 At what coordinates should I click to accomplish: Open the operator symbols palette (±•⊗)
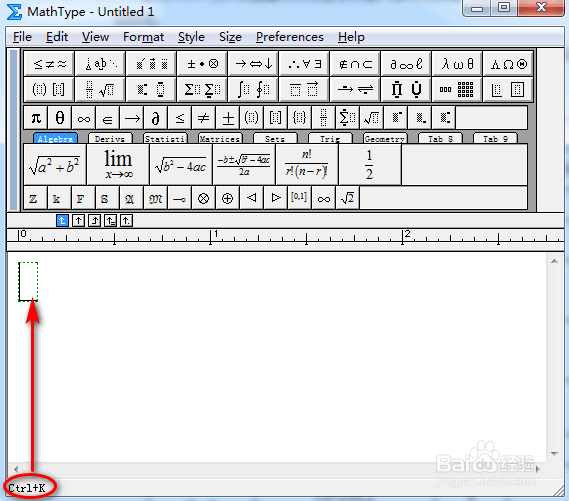(202, 64)
